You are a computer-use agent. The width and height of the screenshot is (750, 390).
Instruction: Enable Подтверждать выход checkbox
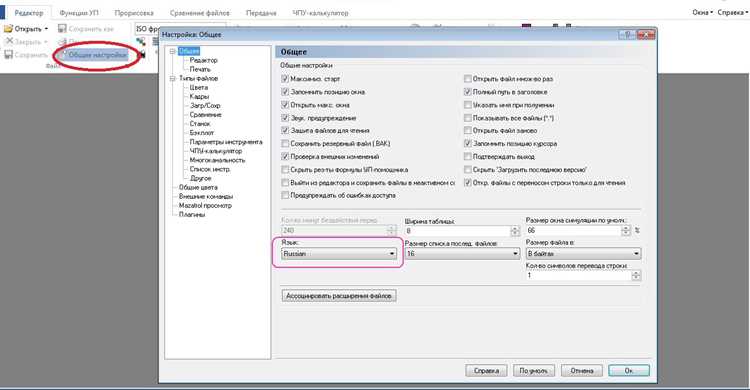pyautogui.click(x=468, y=156)
